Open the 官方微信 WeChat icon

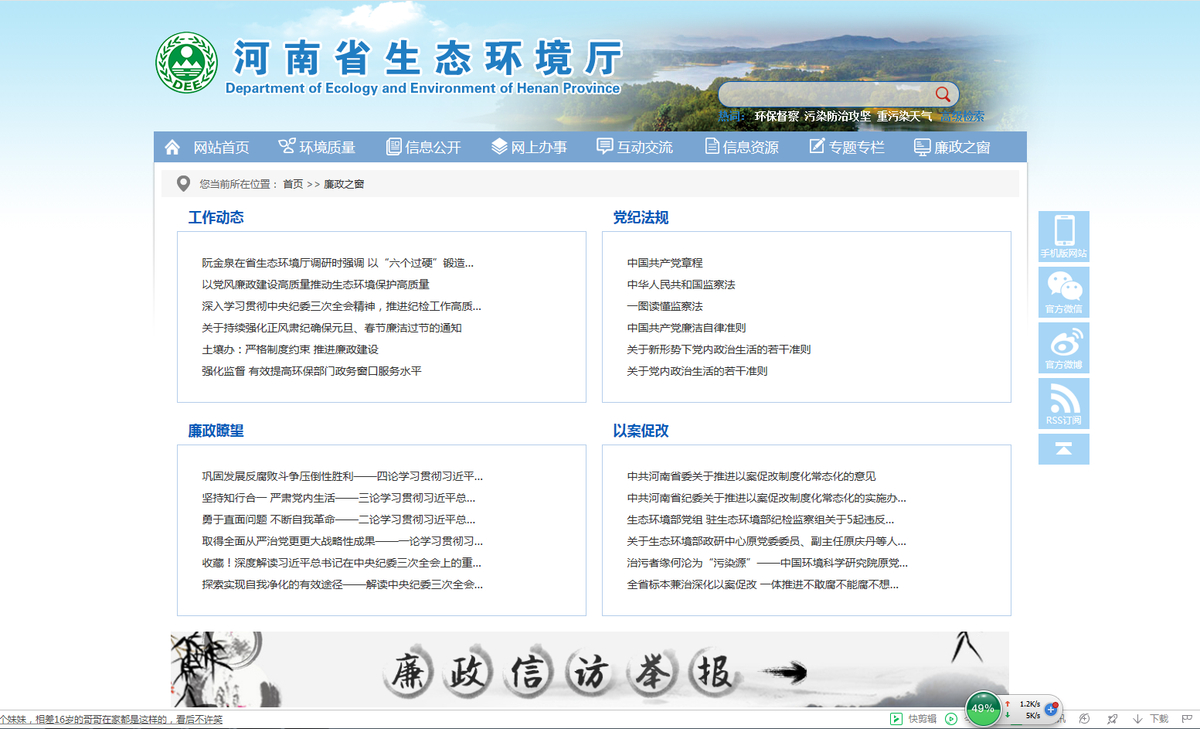coord(1064,292)
